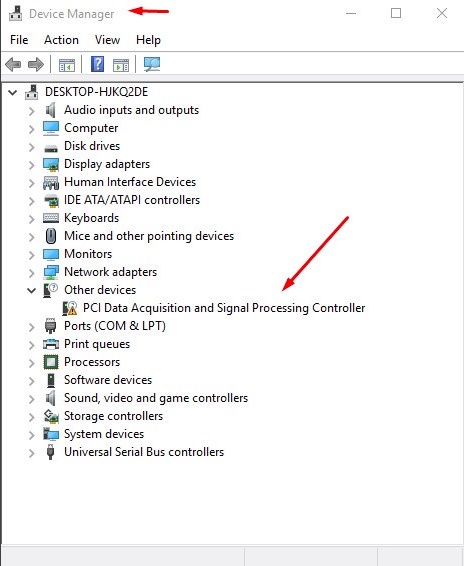Select PCI Data Acquisition and Signal Processing Controller

(224, 308)
